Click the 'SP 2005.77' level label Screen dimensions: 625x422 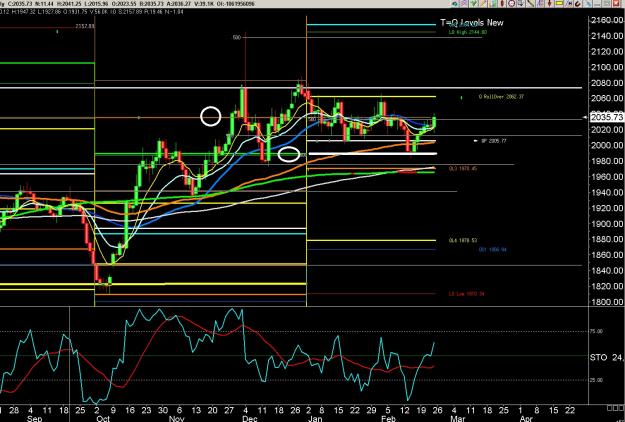click(493, 141)
